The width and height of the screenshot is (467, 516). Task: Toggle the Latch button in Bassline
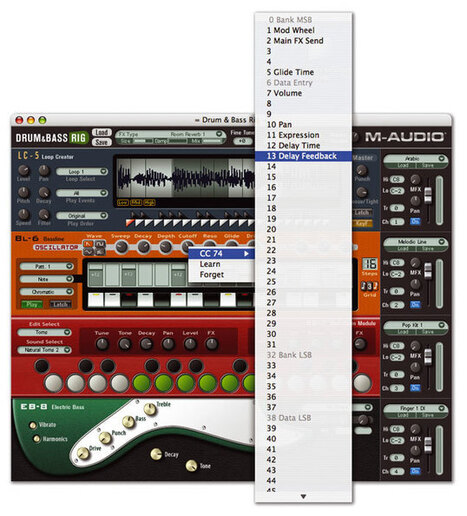[60, 304]
